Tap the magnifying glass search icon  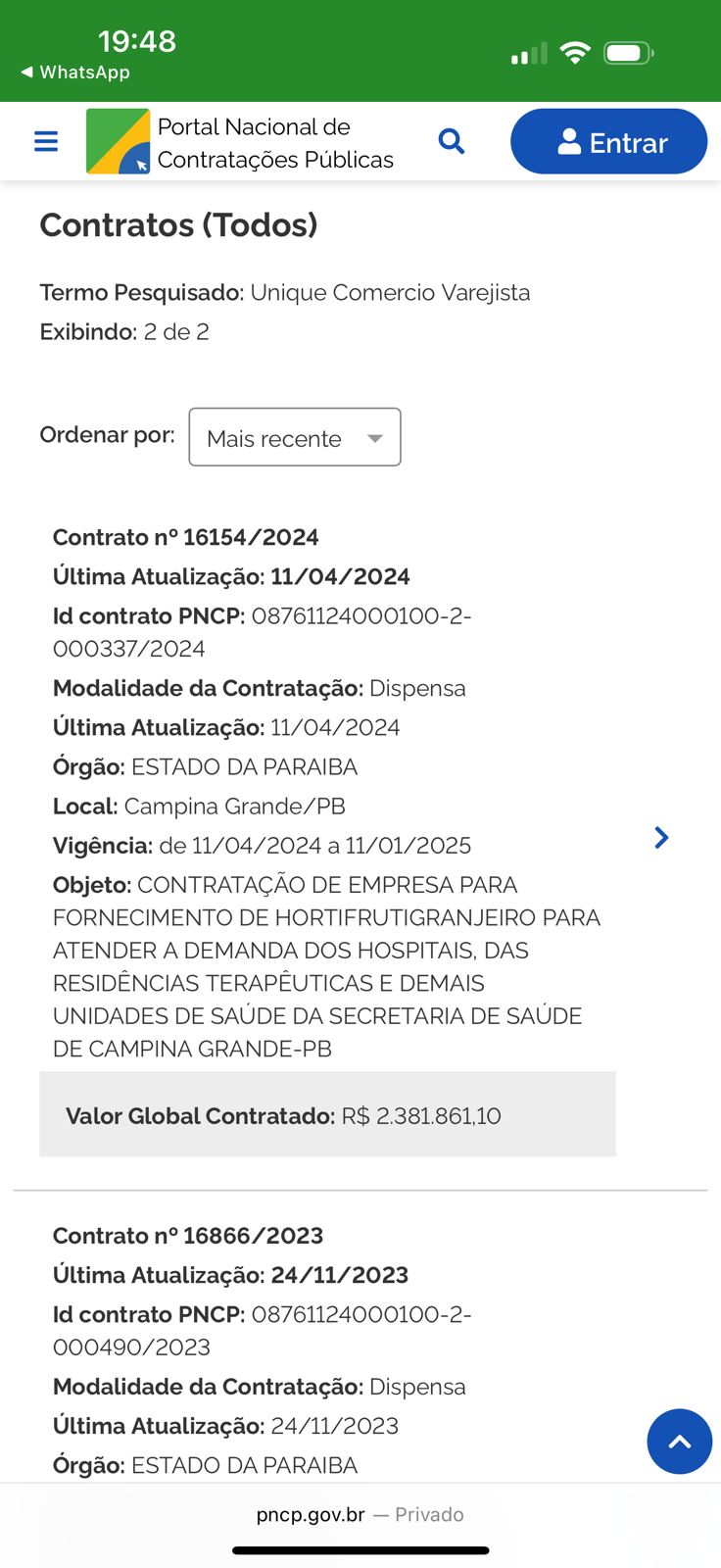(452, 141)
